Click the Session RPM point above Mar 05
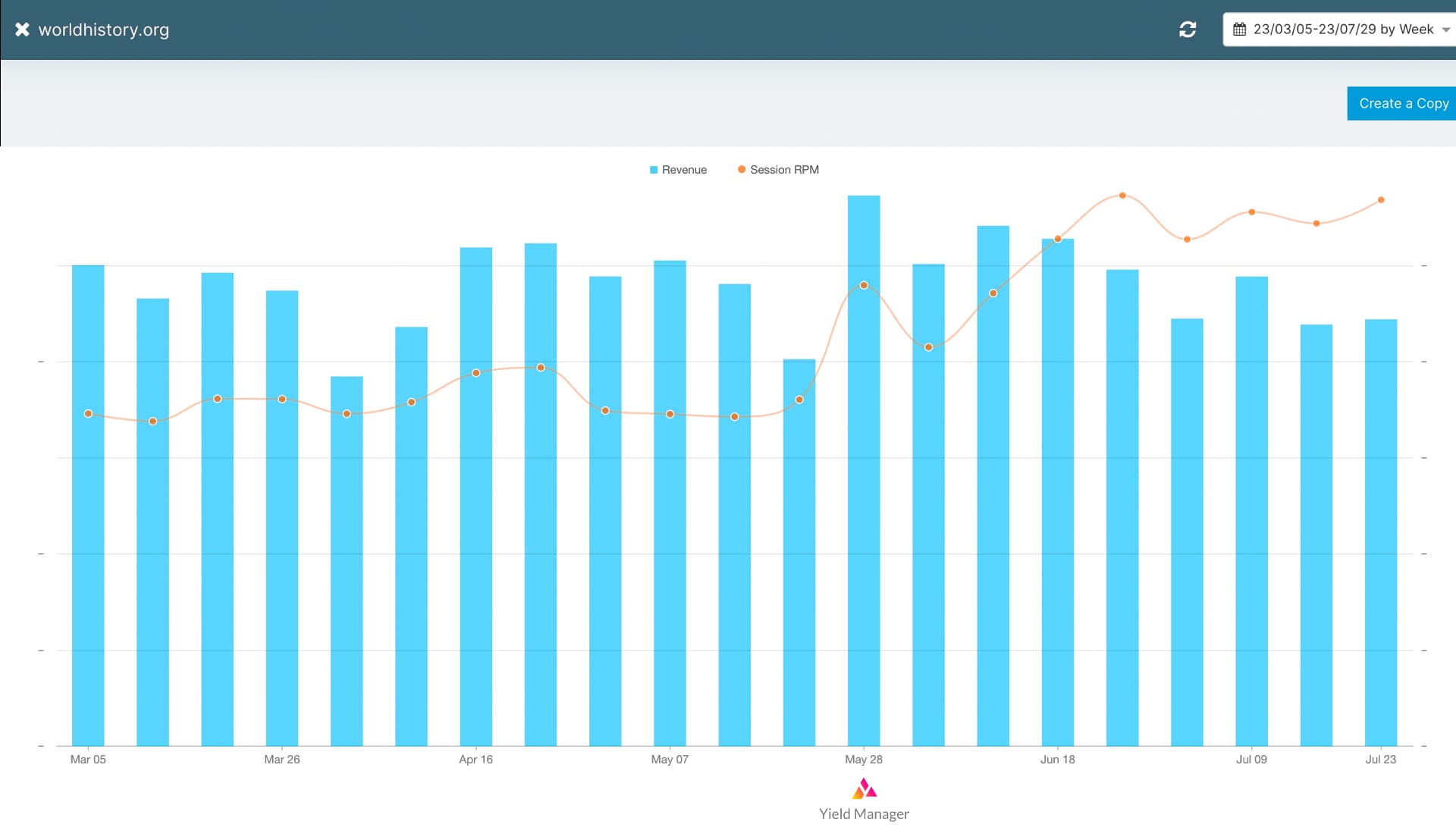Image resolution: width=1456 pixels, height=837 pixels. pyautogui.click(x=88, y=414)
